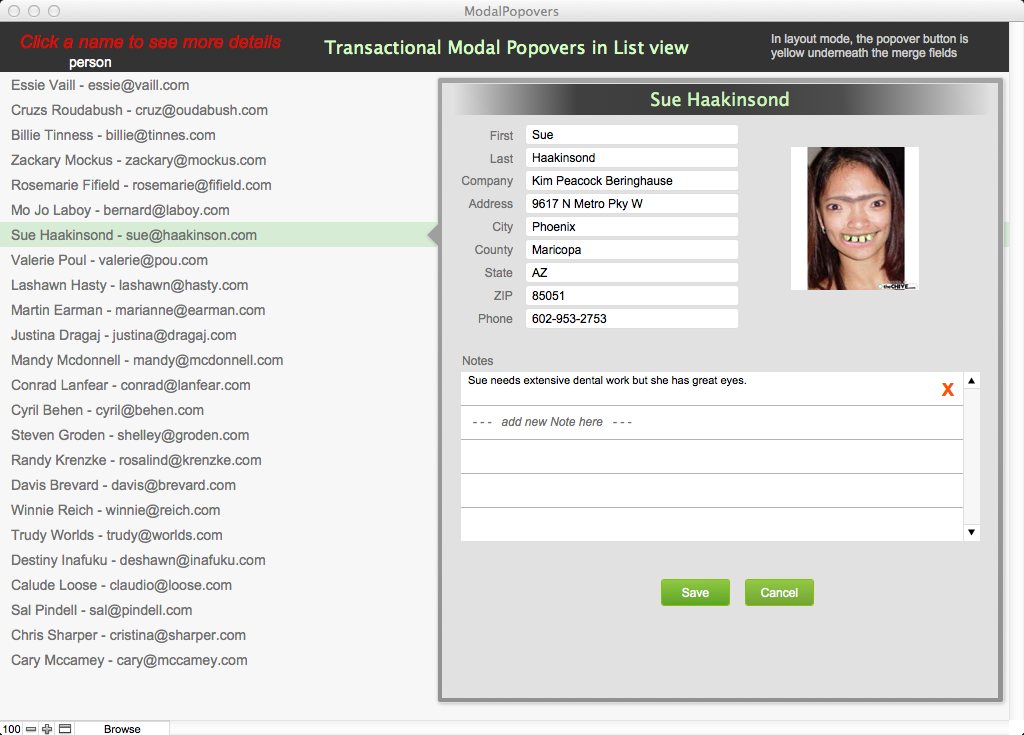Delete the dental work note with the orange X
This screenshot has width=1024, height=735.
pyautogui.click(x=947, y=390)
